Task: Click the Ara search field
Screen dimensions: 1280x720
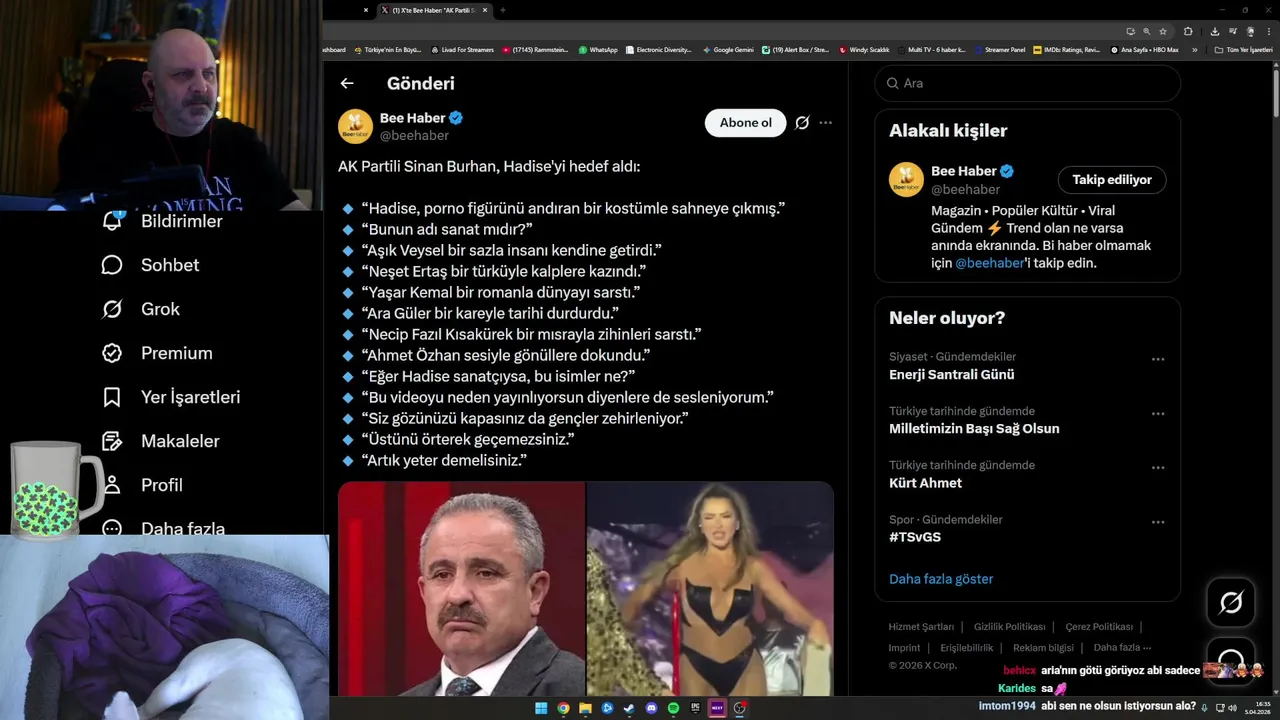Action: click(1028, 83)
